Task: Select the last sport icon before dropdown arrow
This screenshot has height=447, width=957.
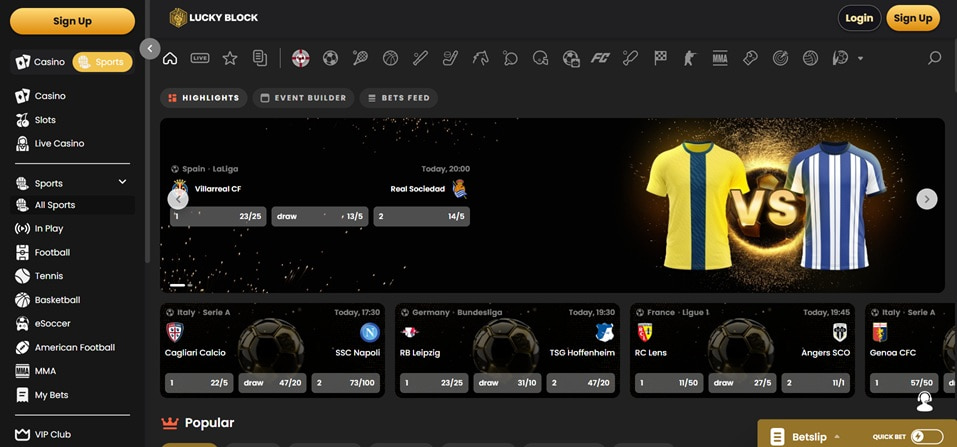Action: (x=840, y=58)
